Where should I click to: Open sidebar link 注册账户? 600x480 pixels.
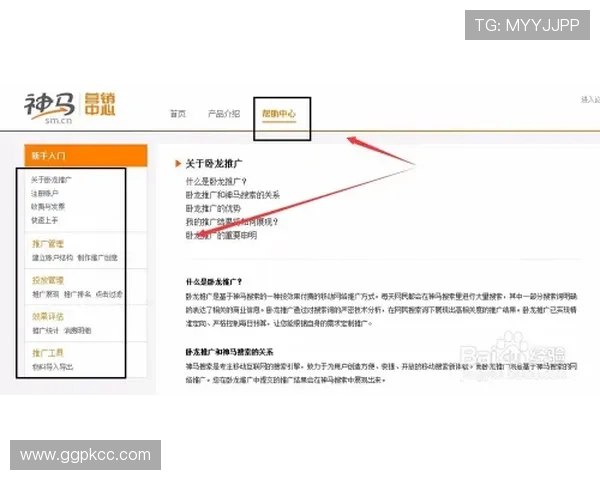tap(45, 193)
